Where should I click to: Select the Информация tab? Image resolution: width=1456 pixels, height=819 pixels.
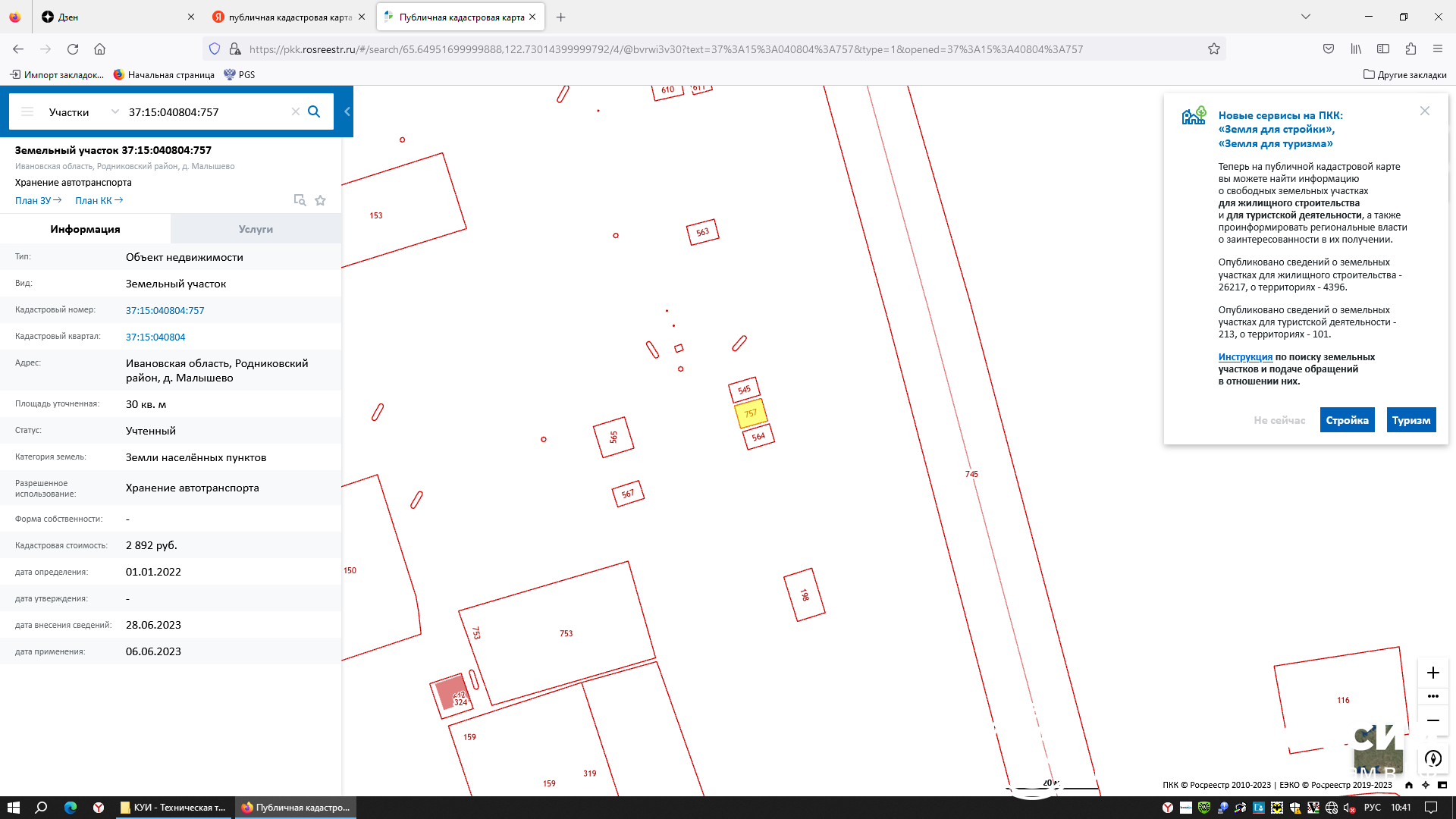(x=85, y=229)
